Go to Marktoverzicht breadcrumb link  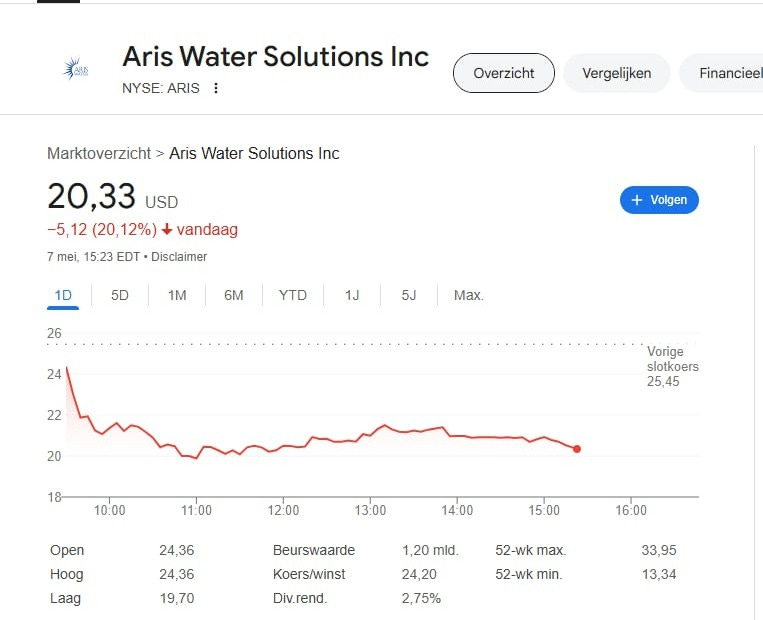(99, 153)
